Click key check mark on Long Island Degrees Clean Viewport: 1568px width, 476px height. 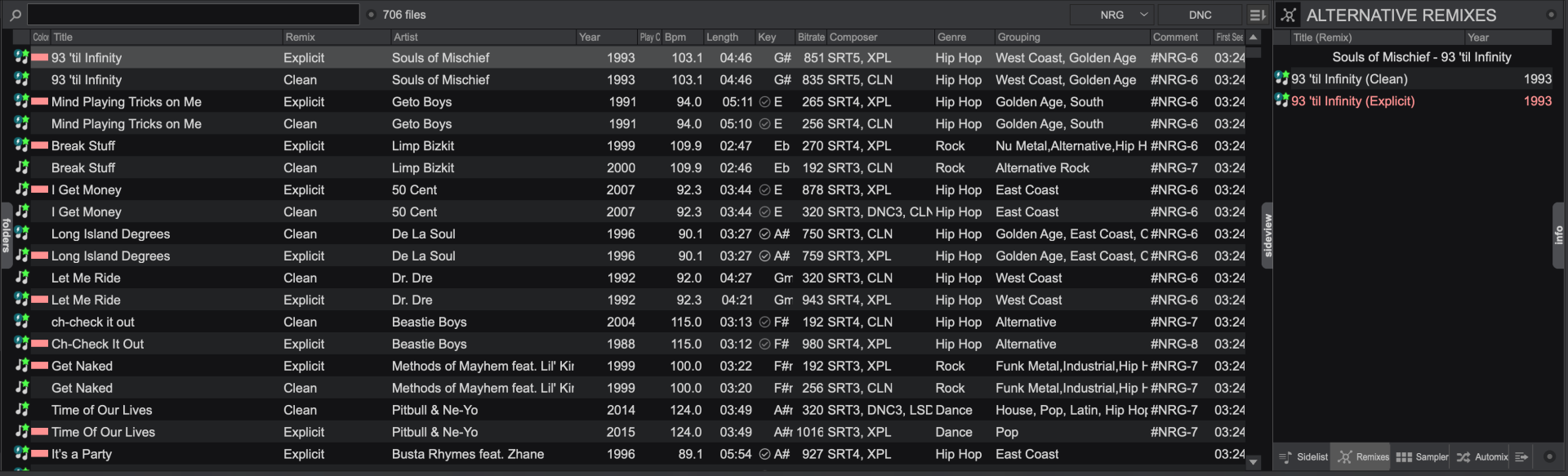coord(764,234)
